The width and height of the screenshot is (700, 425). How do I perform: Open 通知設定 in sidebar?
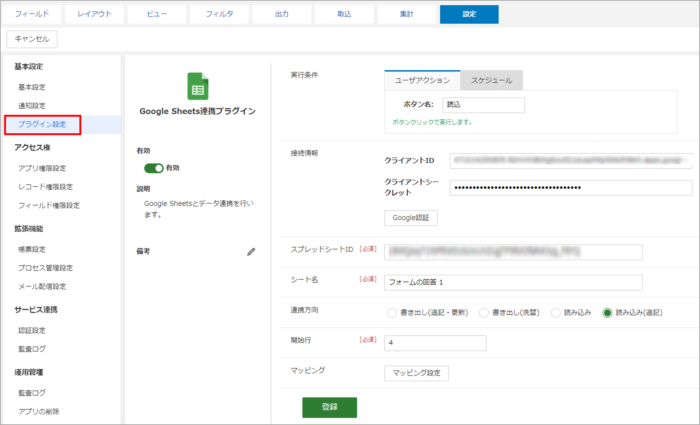click(32, 106)
